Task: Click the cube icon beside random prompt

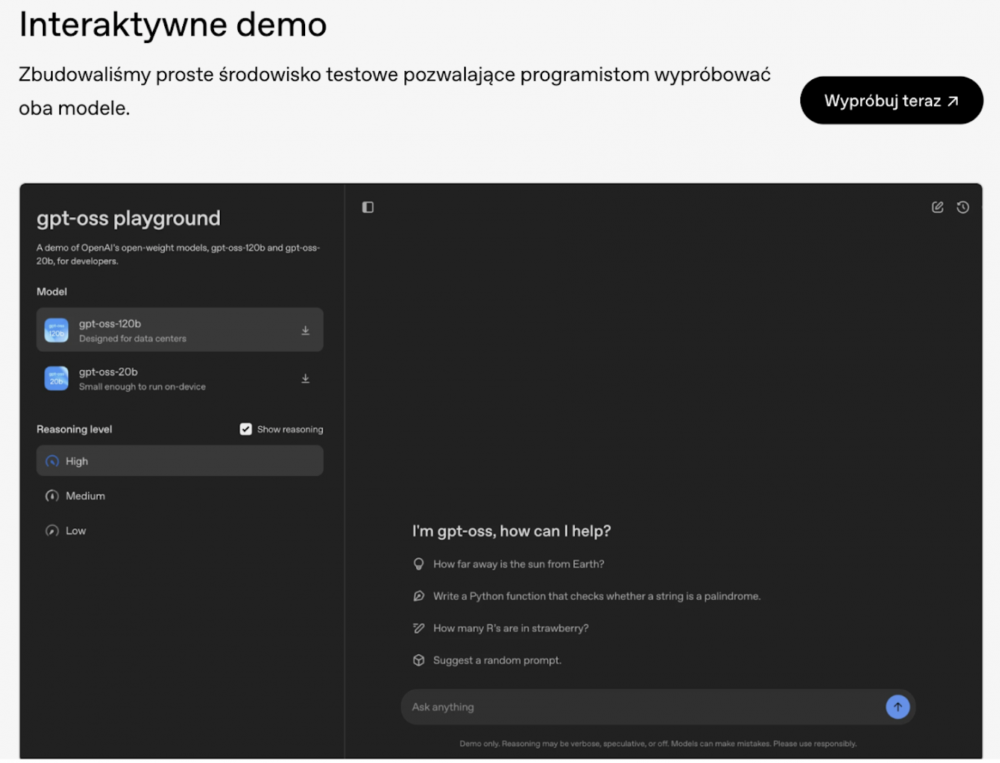Action: (x=418, y=660)
